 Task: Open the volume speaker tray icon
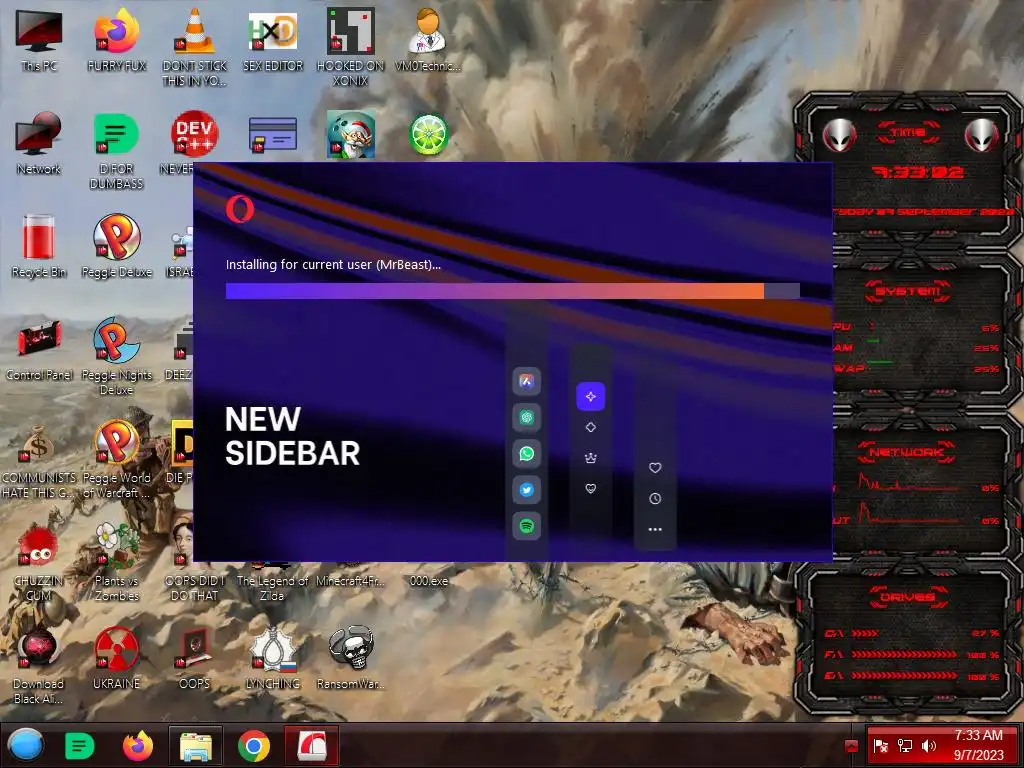[x=928, y=746]
